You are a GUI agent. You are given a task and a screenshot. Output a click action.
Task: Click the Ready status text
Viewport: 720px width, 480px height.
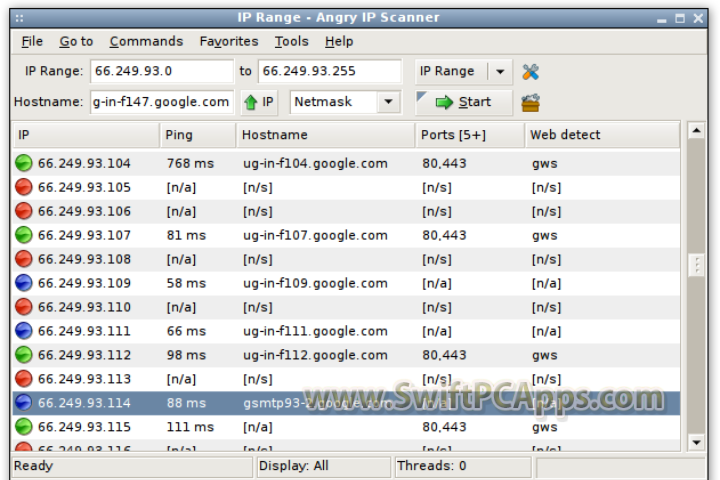33,466
